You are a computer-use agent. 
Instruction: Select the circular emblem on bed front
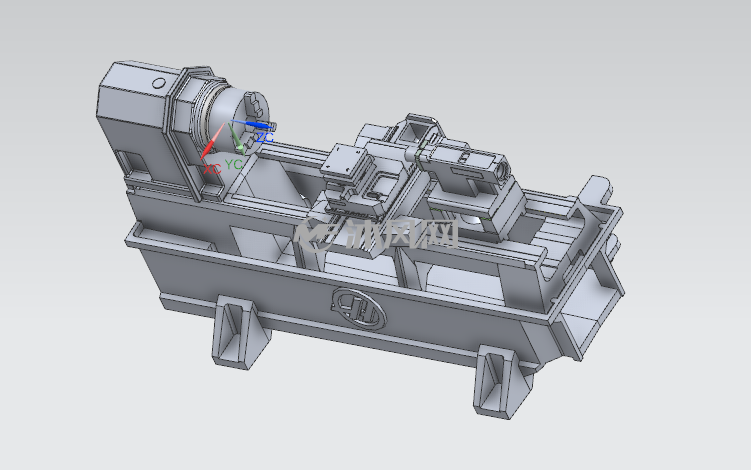pyautogui.click(x=359, y=308)
